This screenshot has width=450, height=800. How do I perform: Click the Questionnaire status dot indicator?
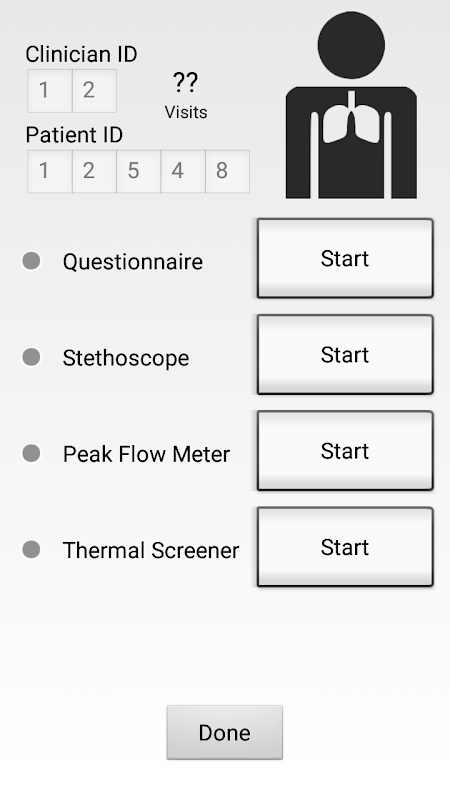coord(31,261)
